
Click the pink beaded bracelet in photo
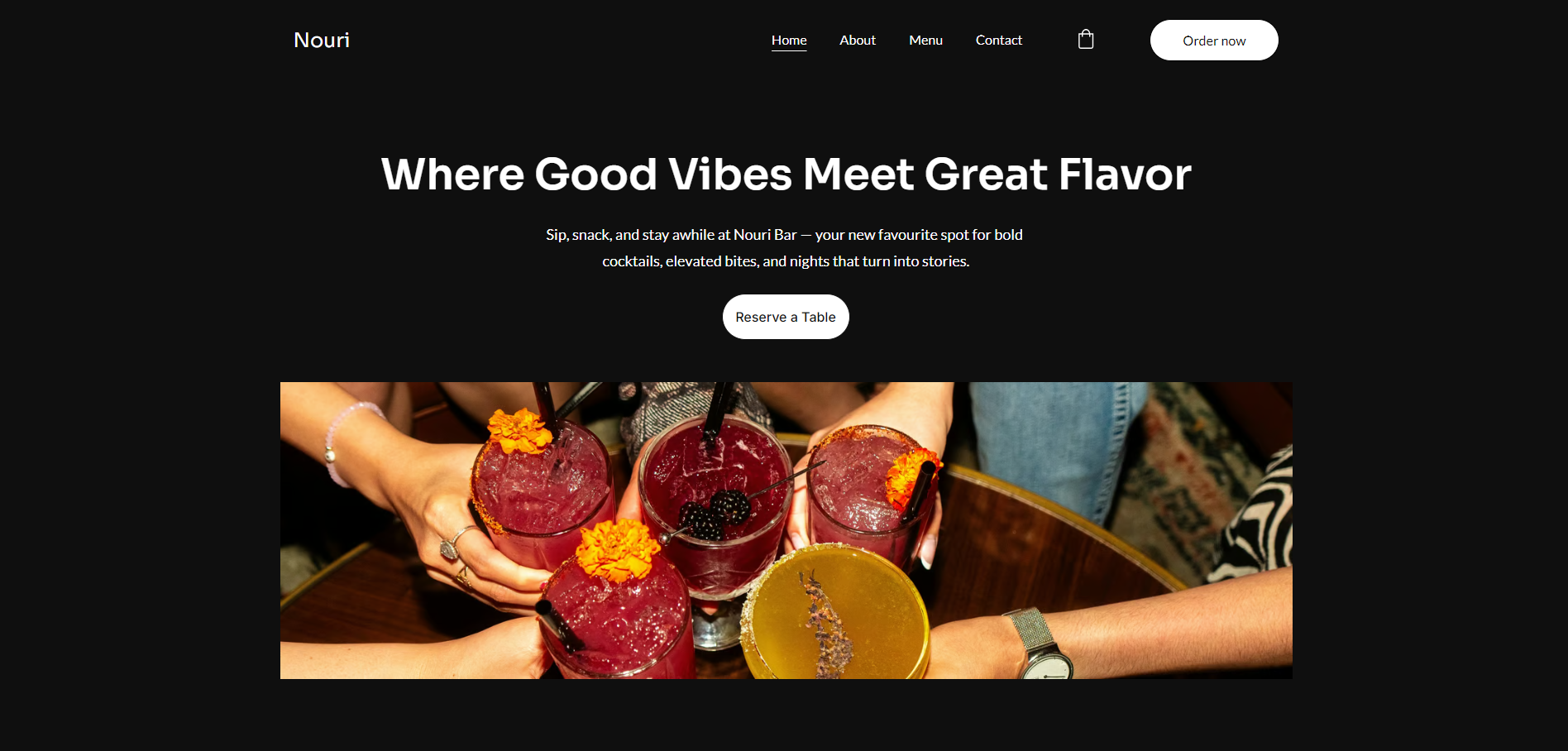pyautogui.click(x=343, y=442)
